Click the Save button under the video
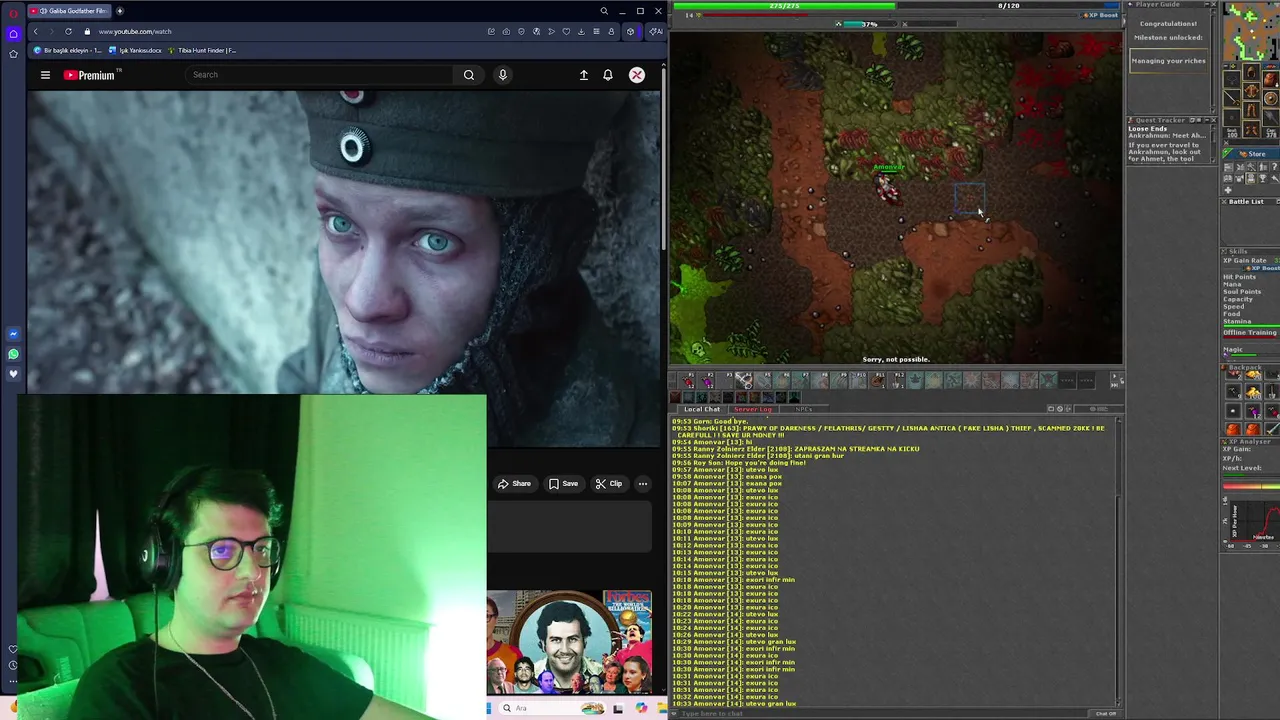 563,484
